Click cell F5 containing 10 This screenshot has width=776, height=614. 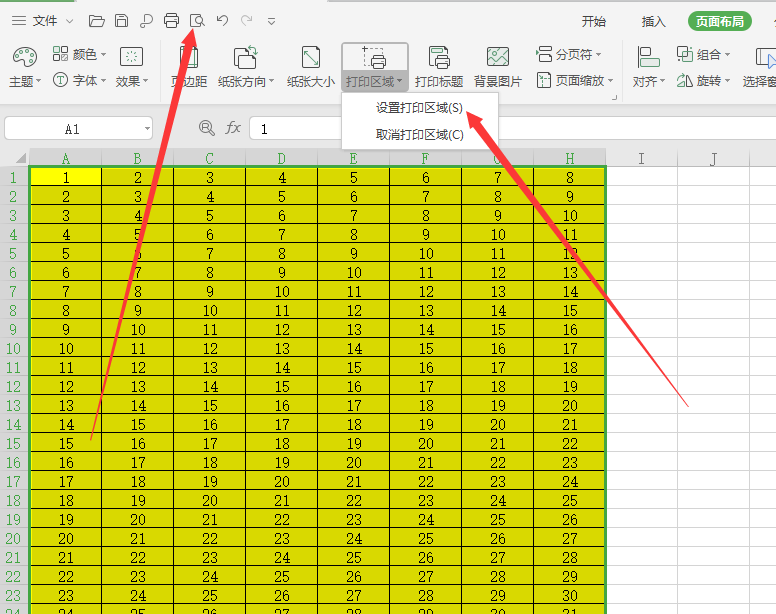click(426, 253)
